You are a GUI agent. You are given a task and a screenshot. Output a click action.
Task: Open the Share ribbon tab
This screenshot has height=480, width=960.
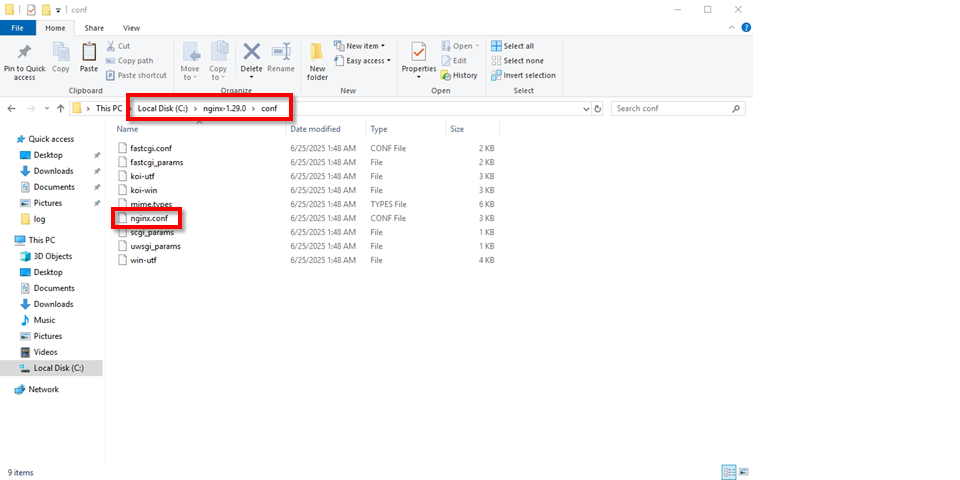point(94,28)
